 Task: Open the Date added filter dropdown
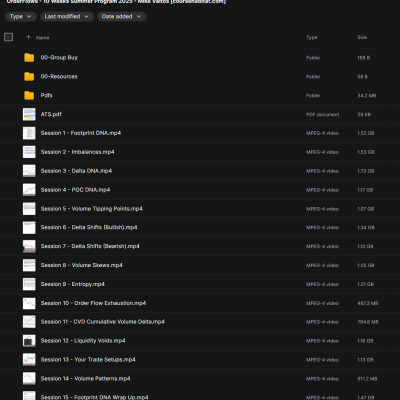(122, 16)
